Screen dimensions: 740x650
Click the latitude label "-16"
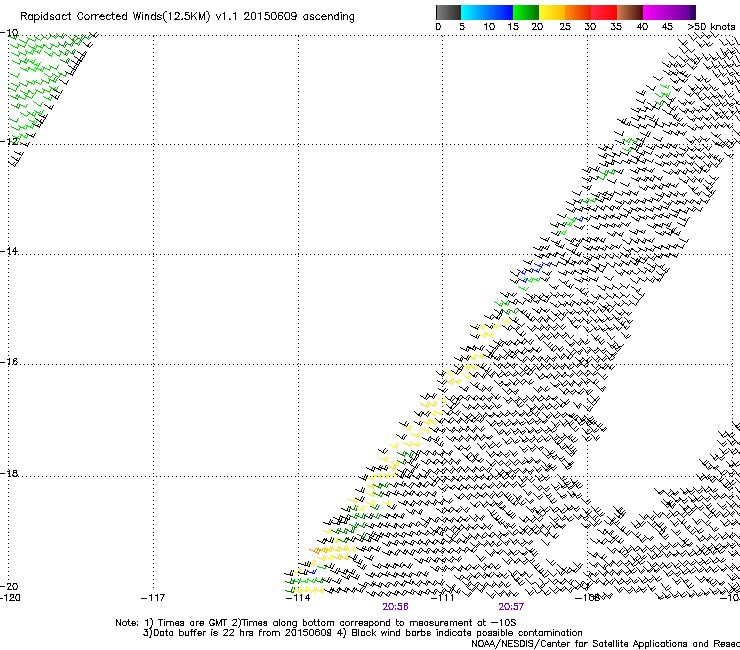[10, 362]
